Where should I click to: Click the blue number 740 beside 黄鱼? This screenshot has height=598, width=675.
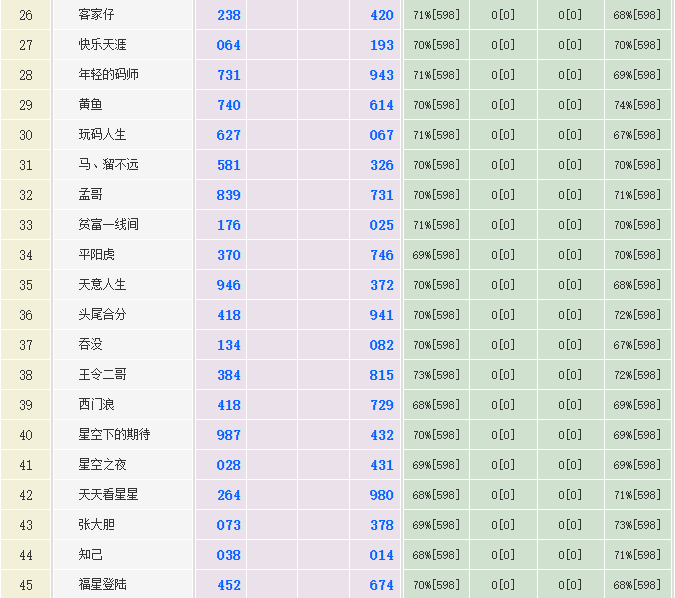tap(229, 105)
